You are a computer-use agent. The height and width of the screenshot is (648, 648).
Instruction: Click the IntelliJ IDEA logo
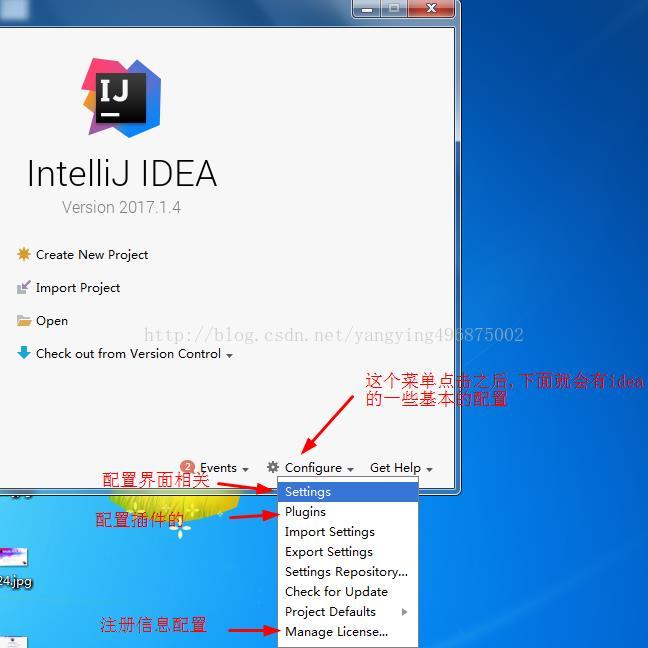point(121,98)
